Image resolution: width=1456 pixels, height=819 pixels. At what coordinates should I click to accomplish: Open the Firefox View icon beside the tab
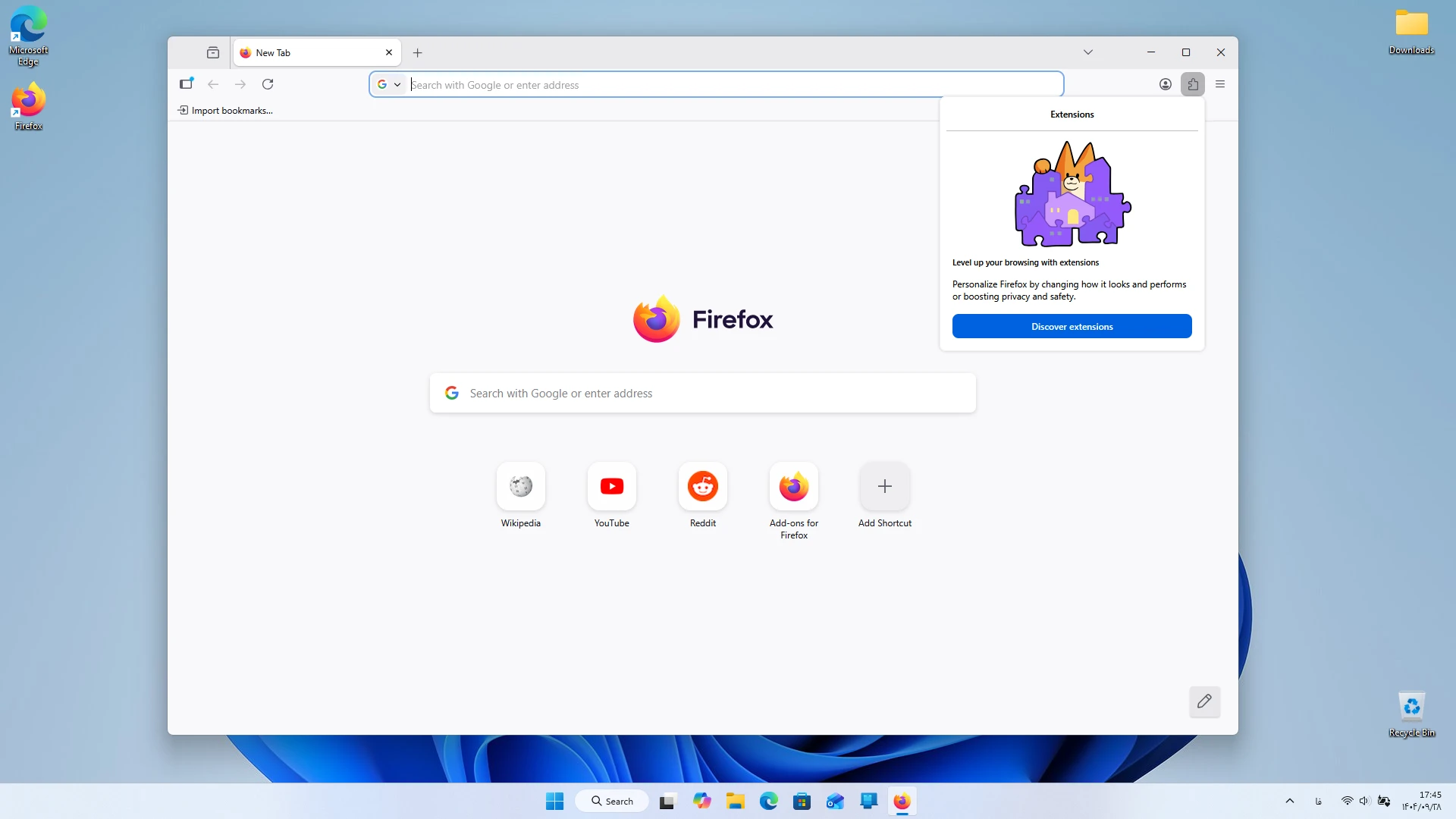click(x=213, y=52)
